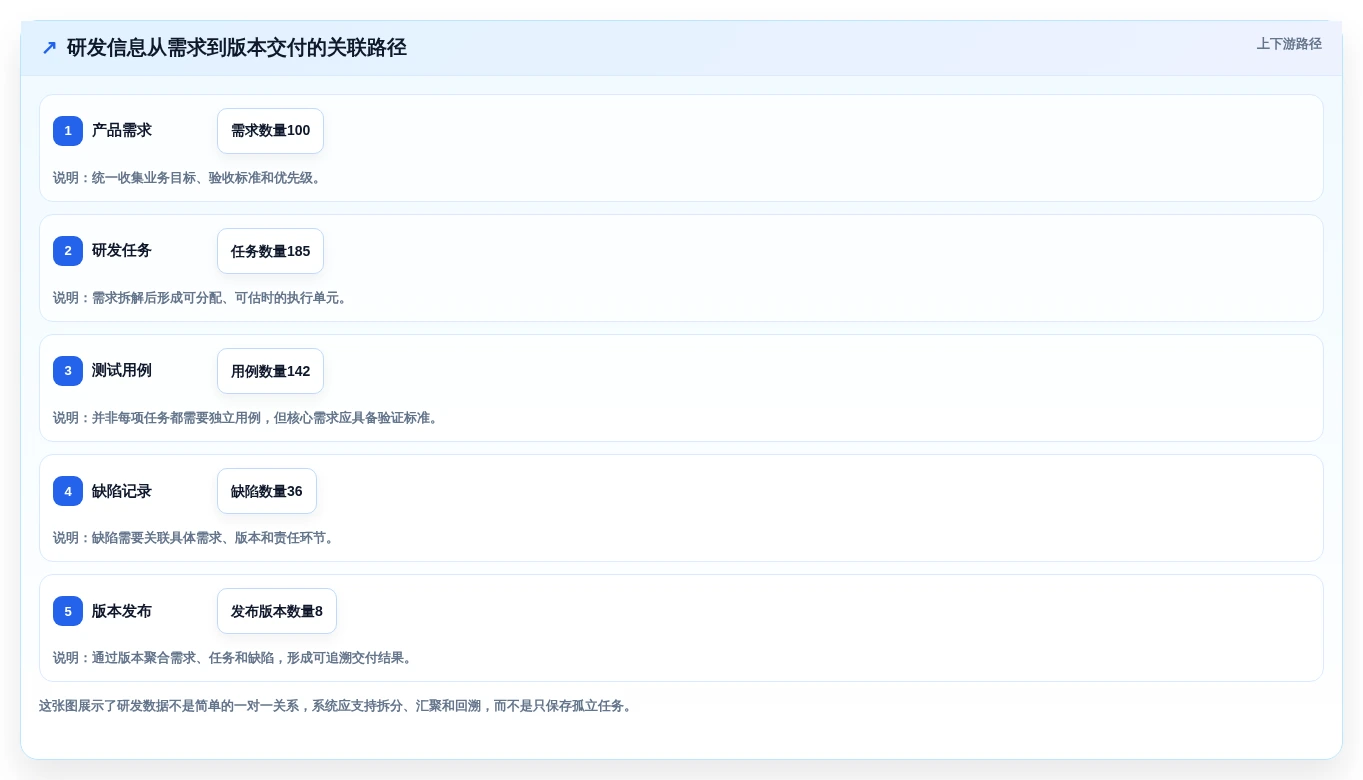The width and height of the screenshot is (1363, 780).
Task: Click step number 3 badge
Action: pyautogui.click(x=68, y=371)
